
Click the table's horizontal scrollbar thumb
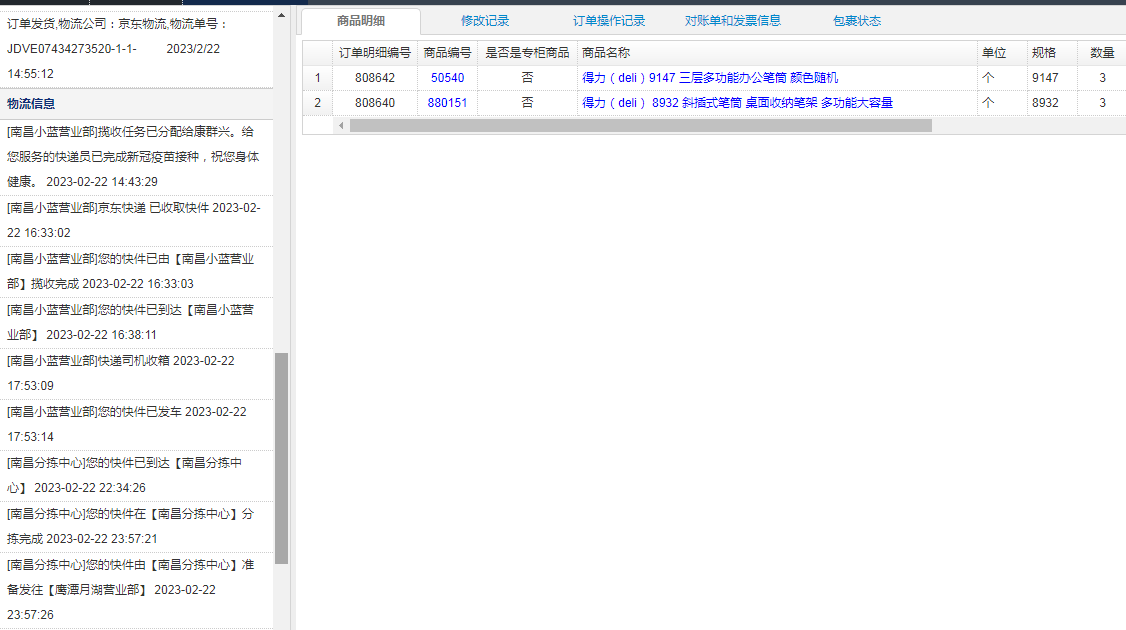(x=641, y=126)
